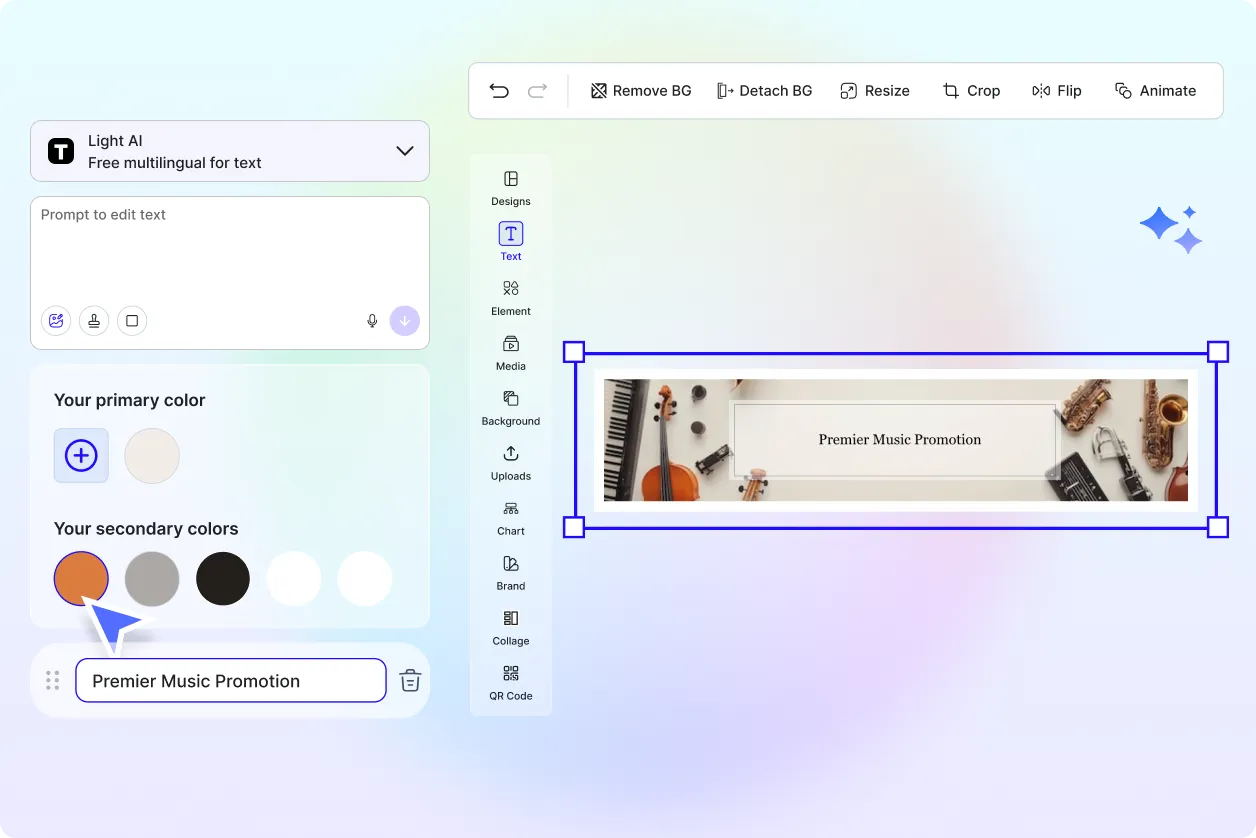This screenshot has width=1256, height=838.
Task: Open the Resize option
Action: click(875, 91)
